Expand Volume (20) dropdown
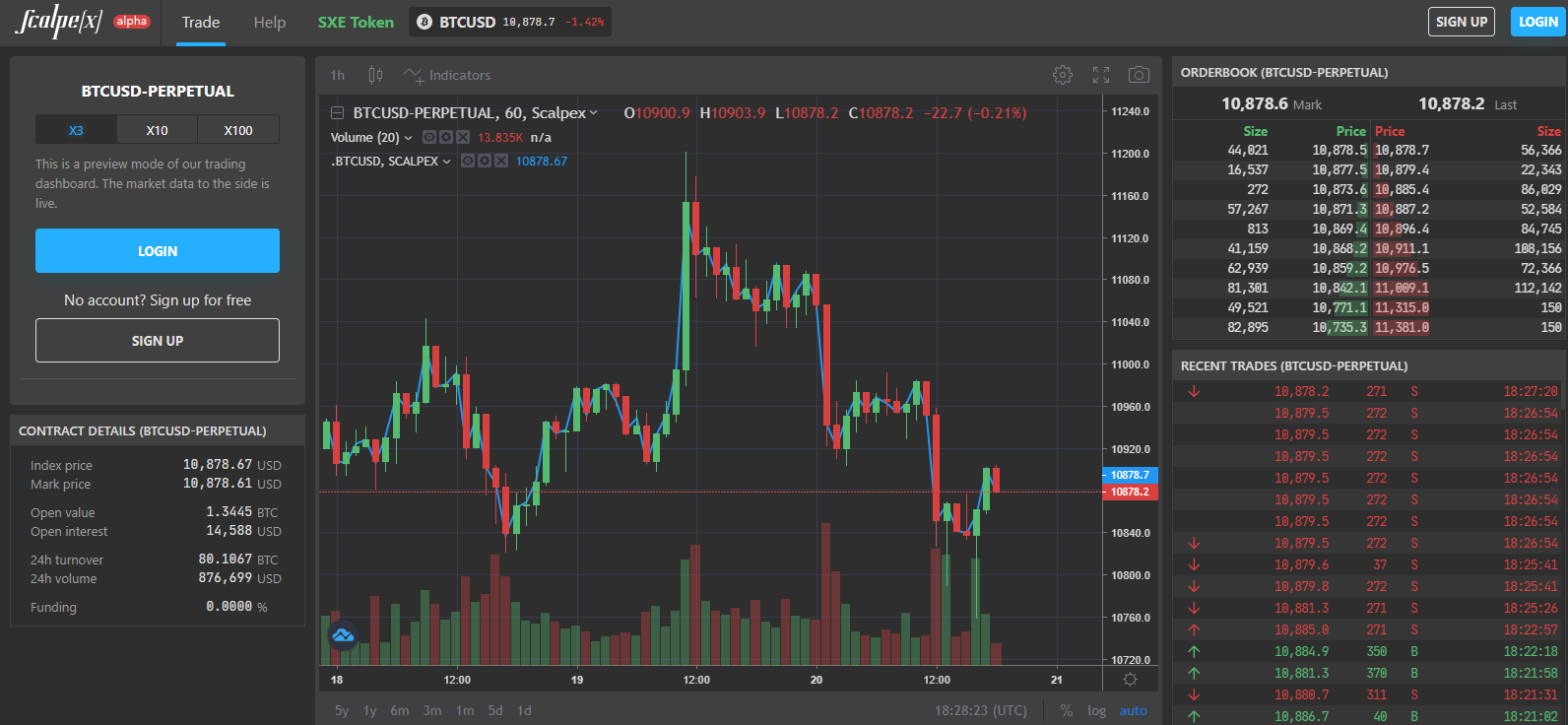Viewport: 1568px width, 725px height. [x=408, y=138]
